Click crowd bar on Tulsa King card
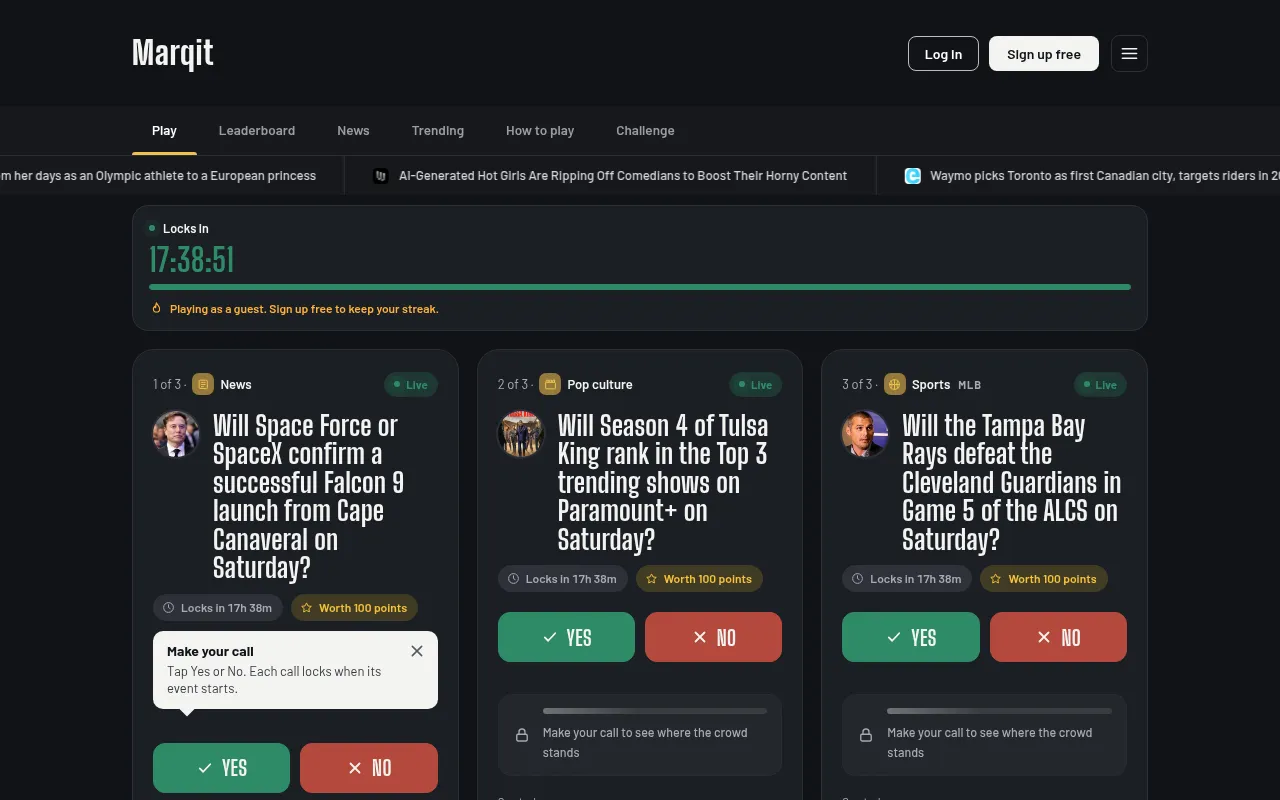This screenshot has height=800, width=1280. coord(655,711)
